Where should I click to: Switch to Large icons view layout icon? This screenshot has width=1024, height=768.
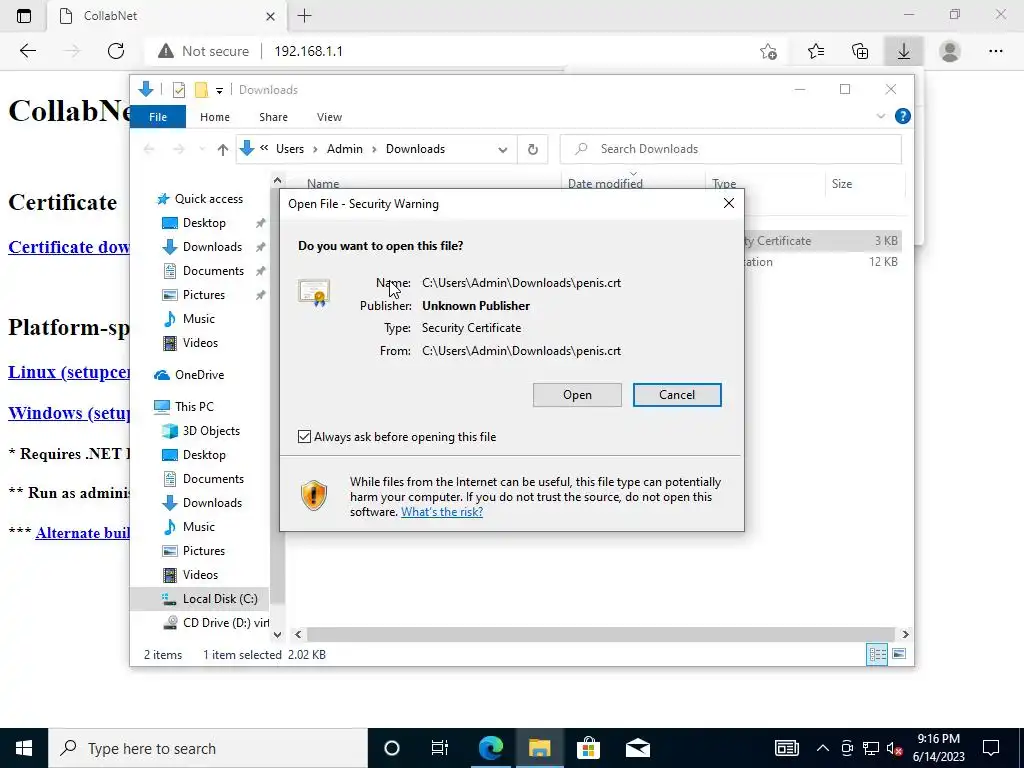(x=899, y=654)
